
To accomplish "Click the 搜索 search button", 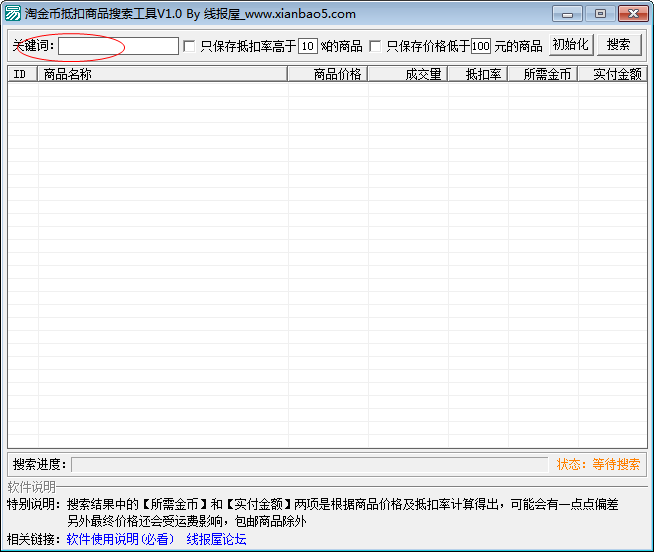I will 619,45.
